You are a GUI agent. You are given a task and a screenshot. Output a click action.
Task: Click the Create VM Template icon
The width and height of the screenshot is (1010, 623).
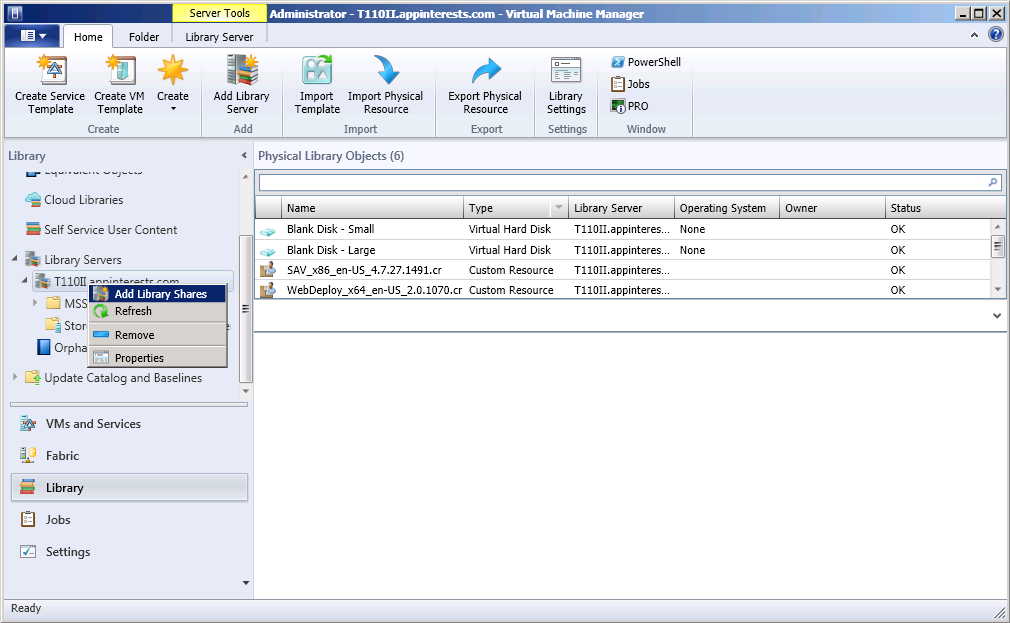coord(119,71)
